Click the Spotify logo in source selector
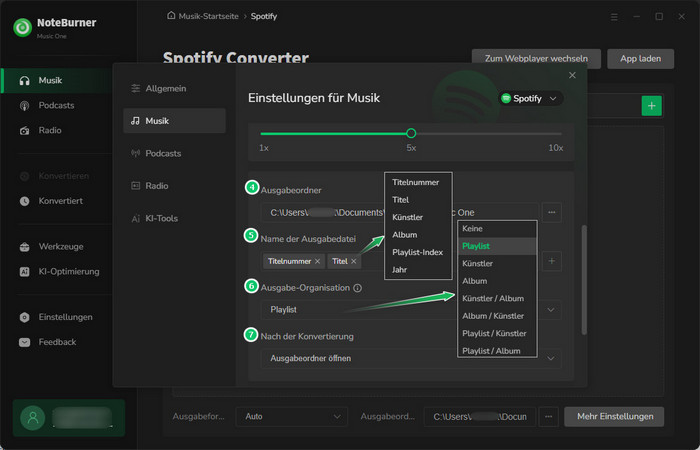 tap(506, 98)
